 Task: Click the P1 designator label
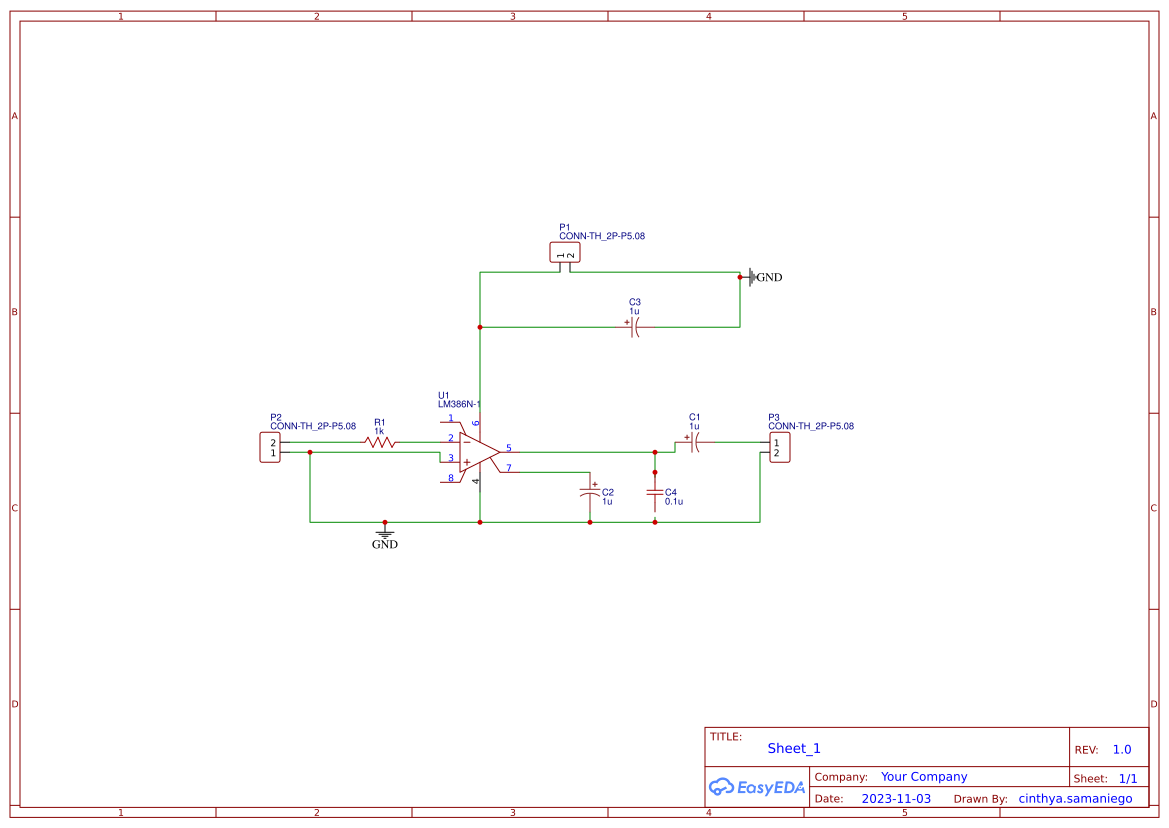tap(564, 227)
